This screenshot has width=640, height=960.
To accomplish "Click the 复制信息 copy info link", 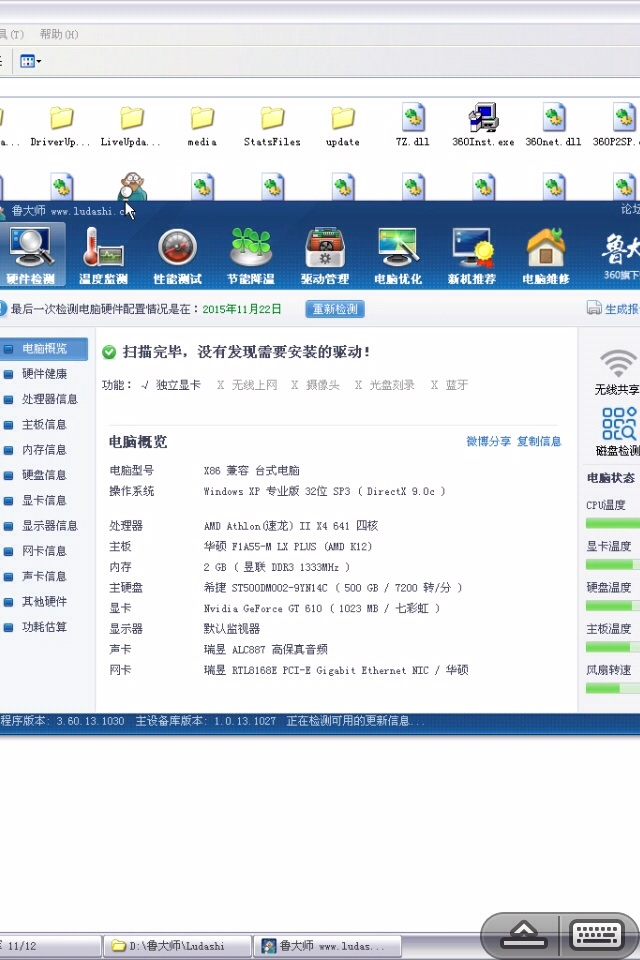I will [x=539, y=441].
